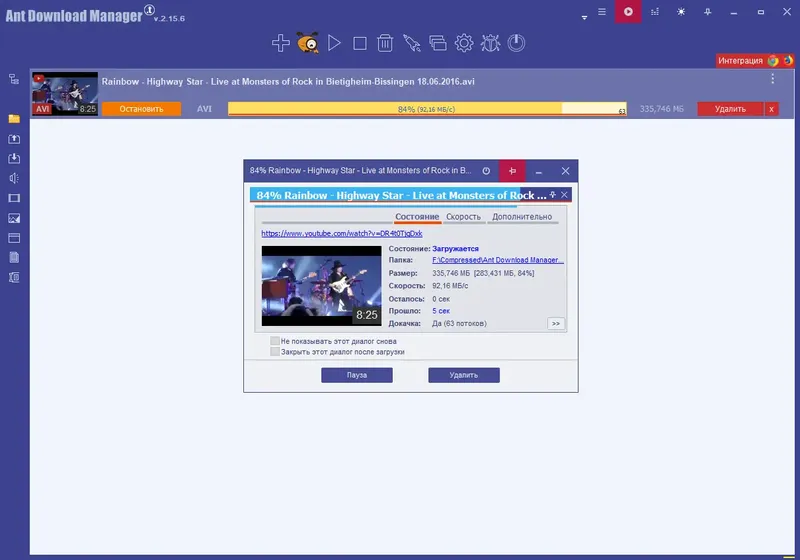Expand details with the >> button
This screenshot has height=560, width=800.
(x=556, y=324)
